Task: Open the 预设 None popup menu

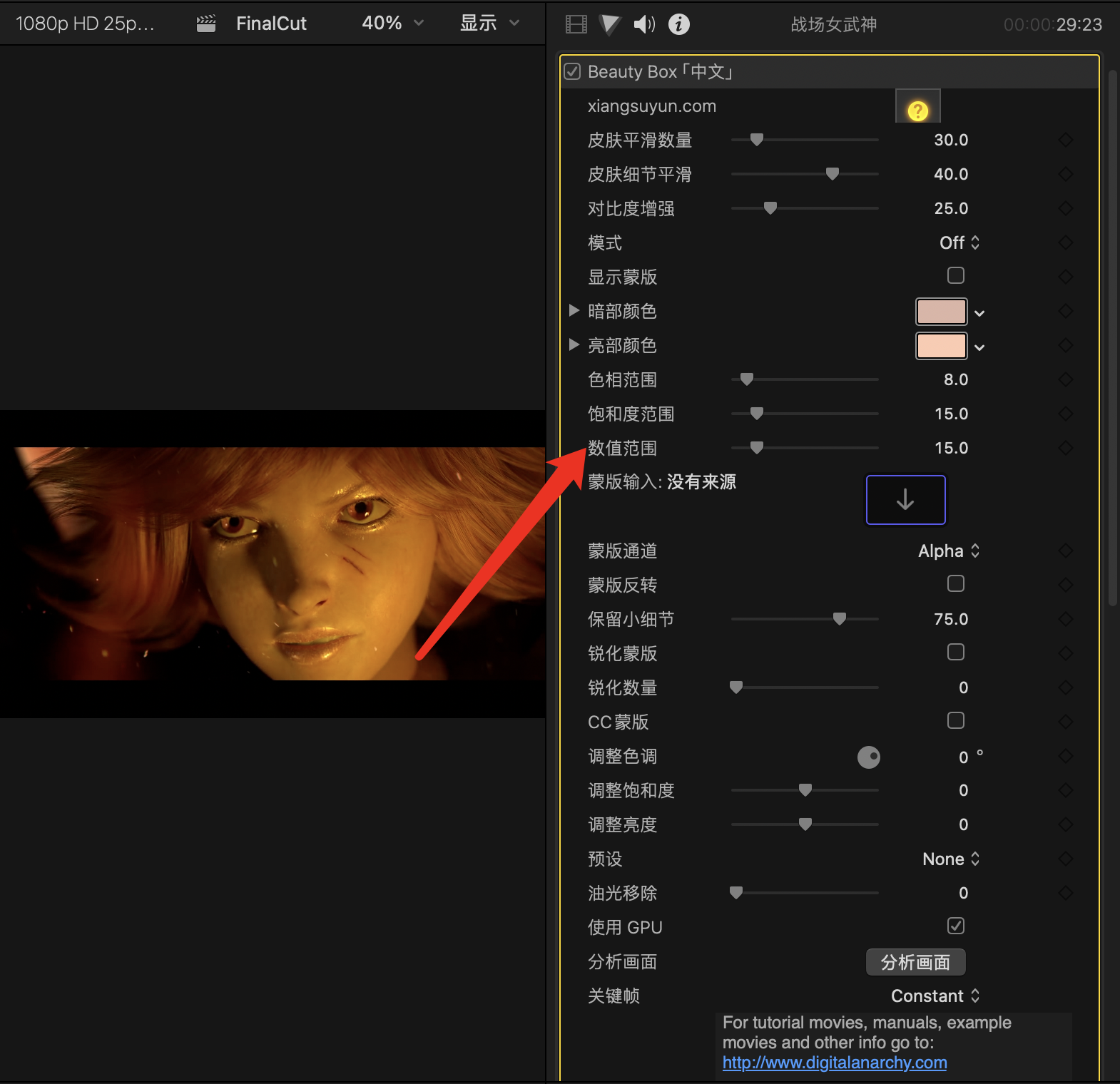Action: click(x=952, y=859)
